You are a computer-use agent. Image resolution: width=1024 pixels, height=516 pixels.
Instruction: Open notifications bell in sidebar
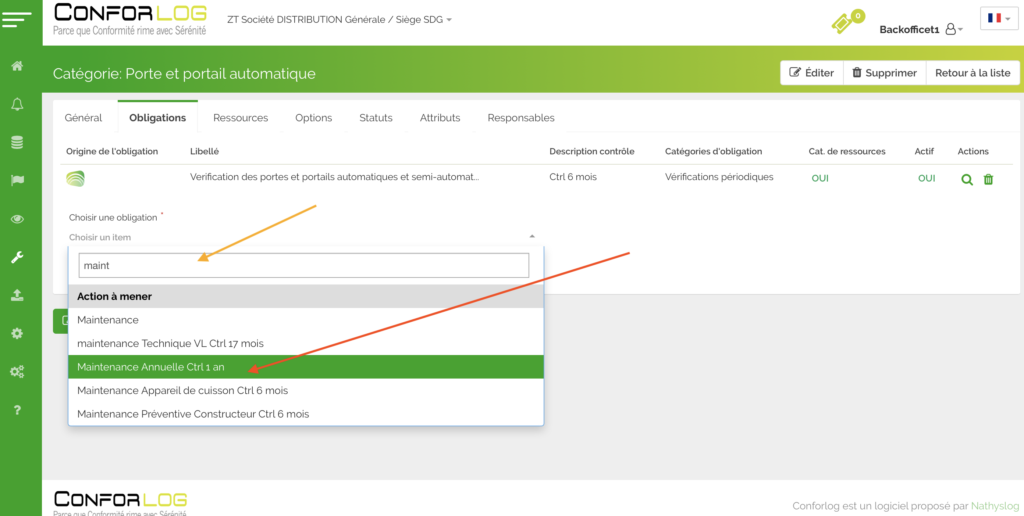(17, 104)
